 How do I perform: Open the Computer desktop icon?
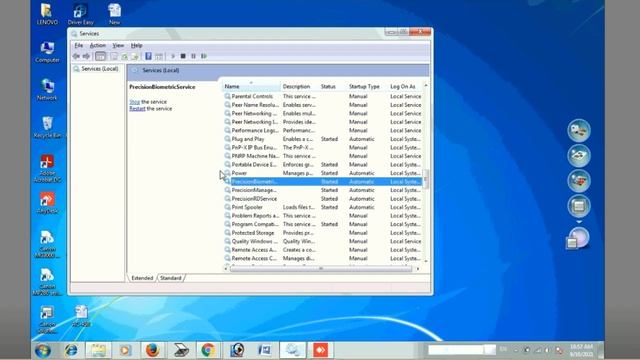click(47, 52)
